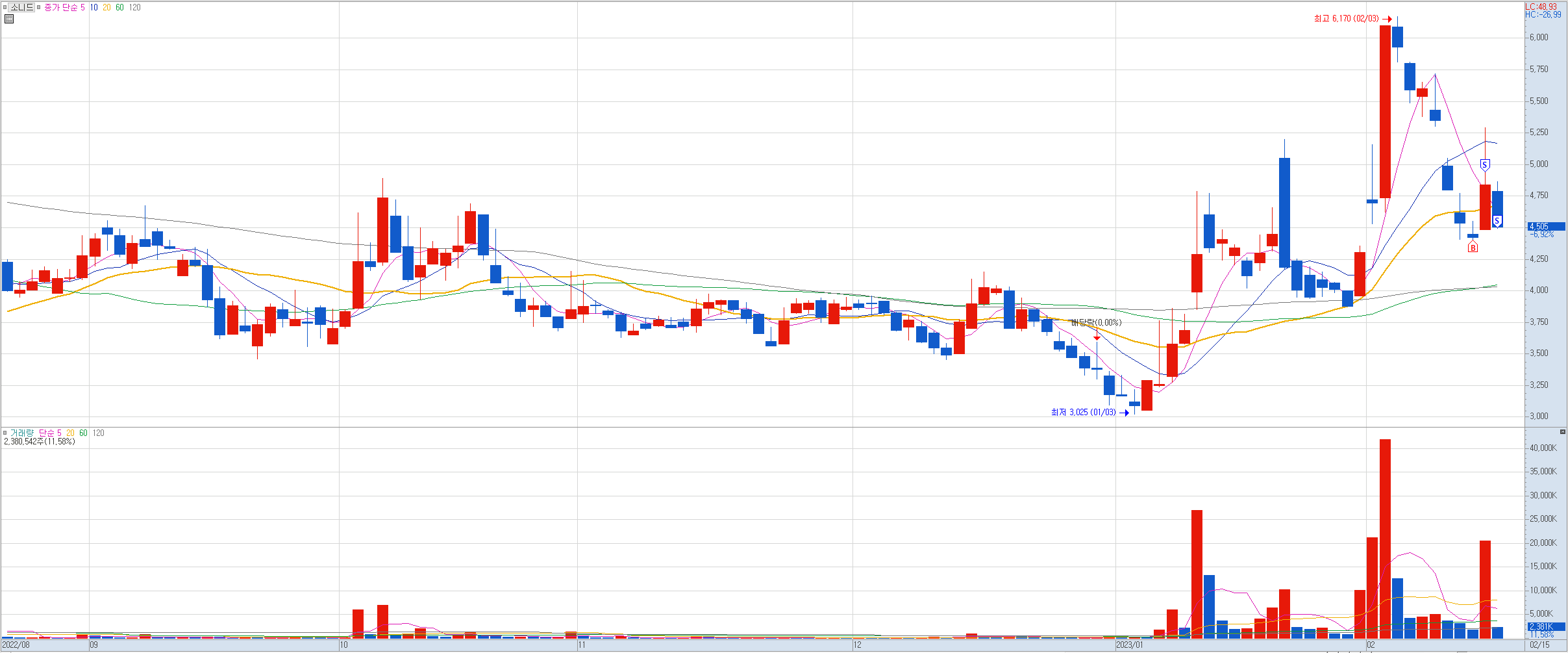1568x653 pixels.
Task: Select the price 10-day moving average label
Action: [x=93, y=7]
